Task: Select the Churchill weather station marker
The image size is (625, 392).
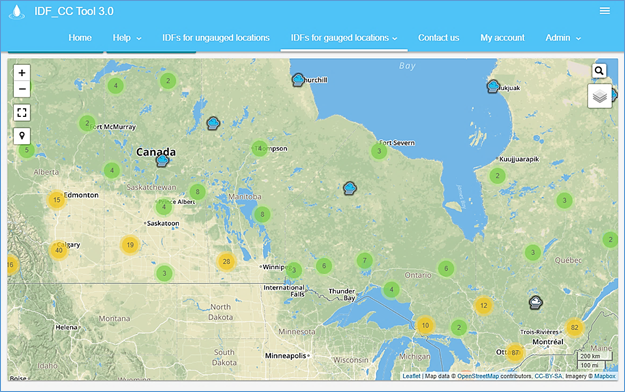Action: (x=298, y=80)
